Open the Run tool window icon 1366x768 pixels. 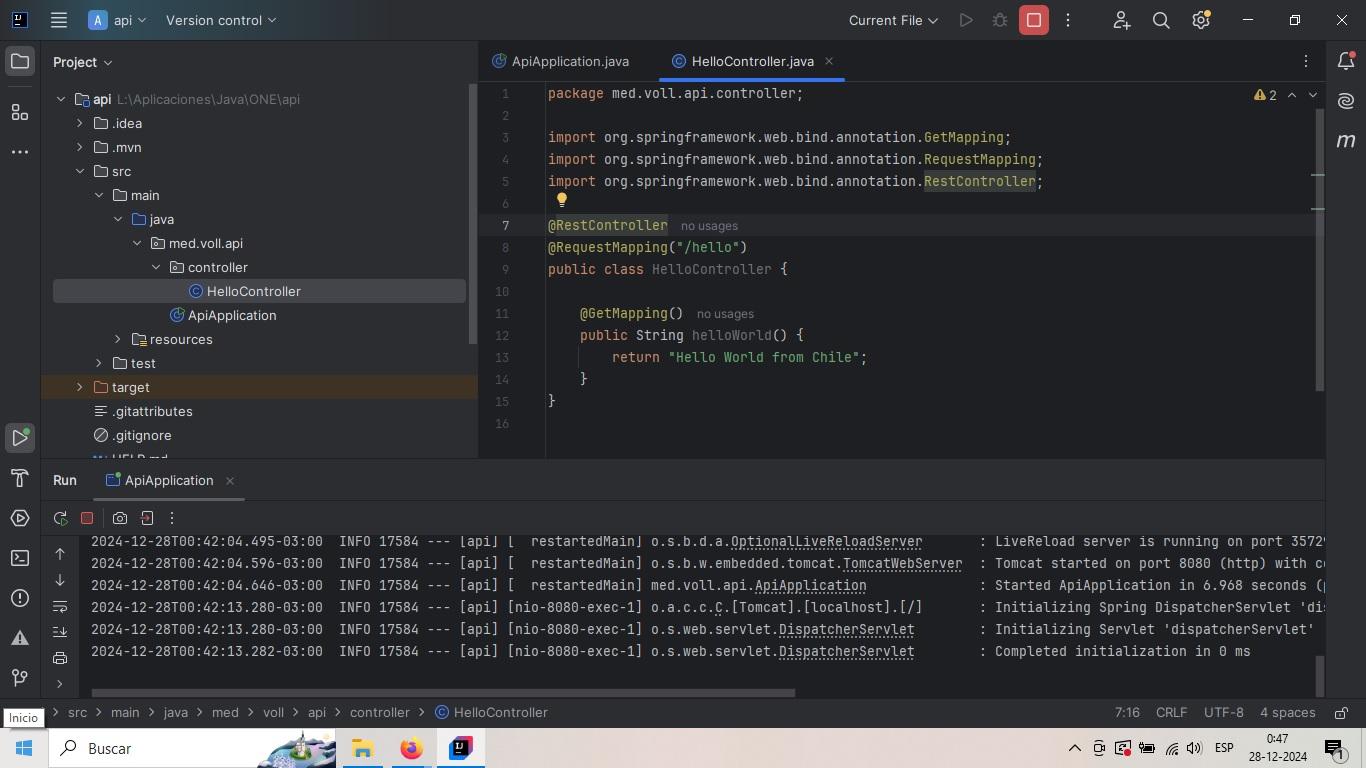point(20,437)
